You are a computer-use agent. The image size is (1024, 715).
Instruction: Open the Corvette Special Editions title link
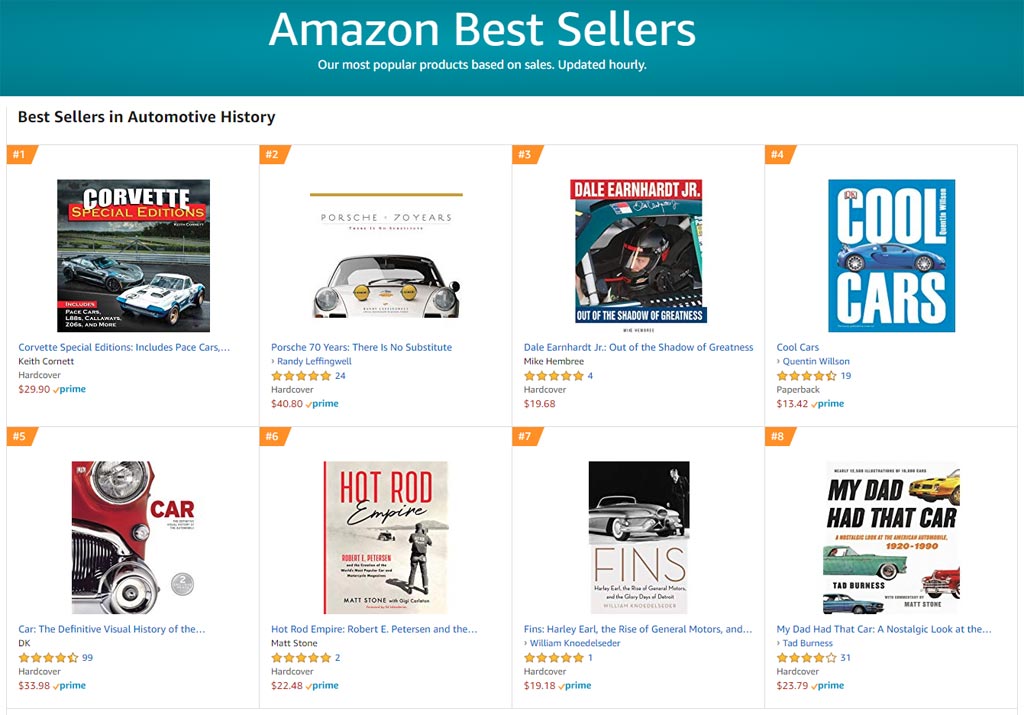124,347
